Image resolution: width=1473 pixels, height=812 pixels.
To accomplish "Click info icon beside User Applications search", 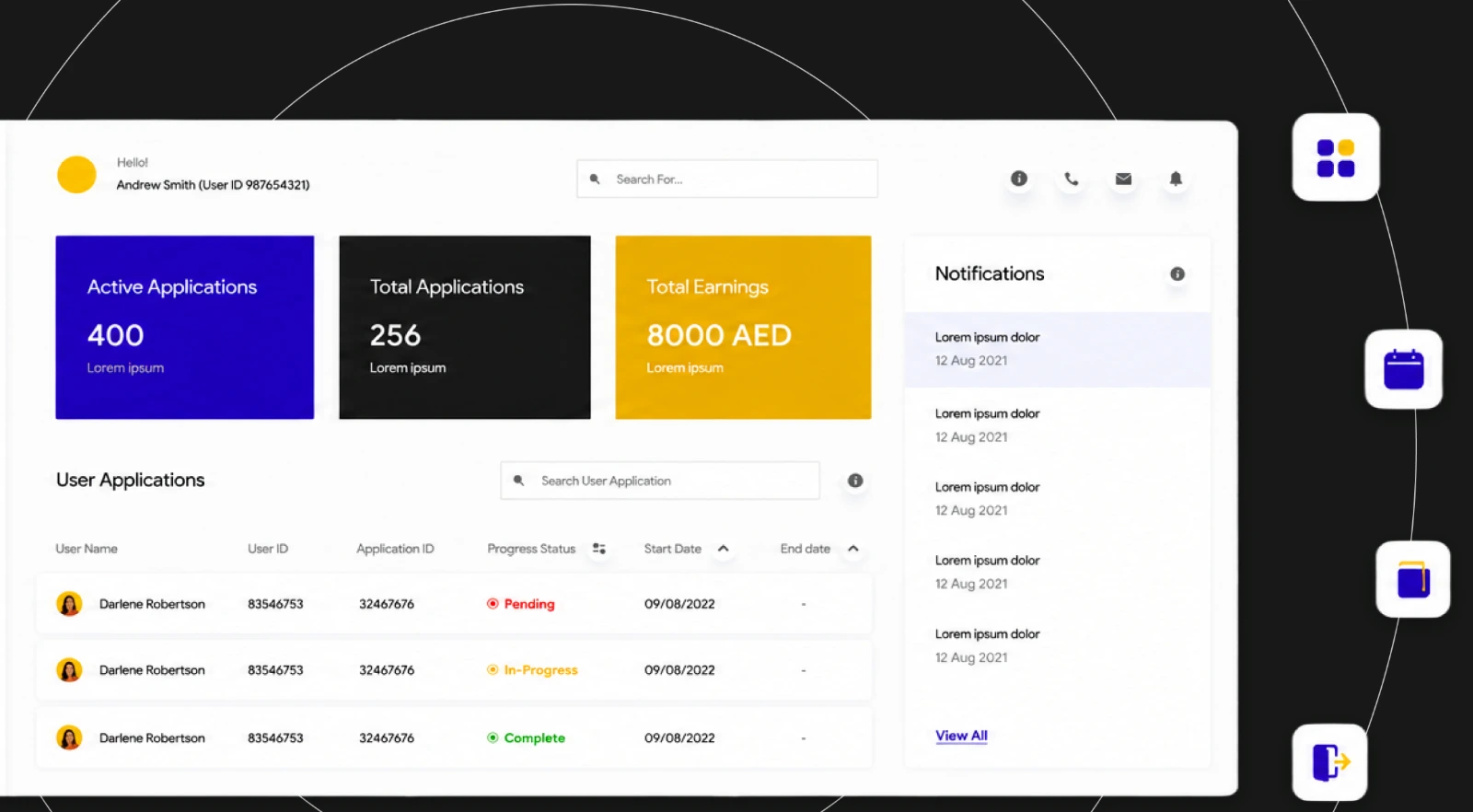I will pyautogui.click(x=855, y=481).
